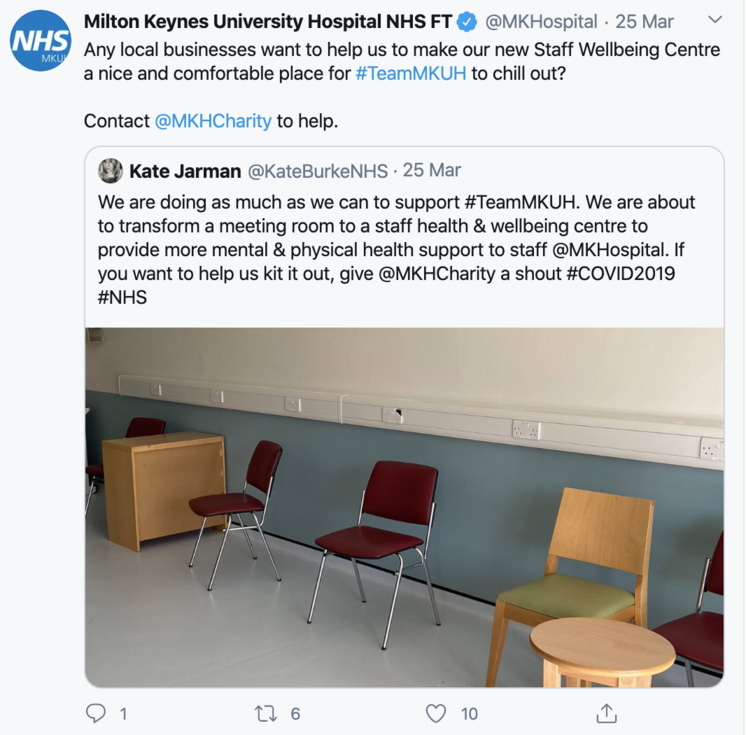
Task: Click the NHS MKUH profile avatar
Action: (40, 40)
